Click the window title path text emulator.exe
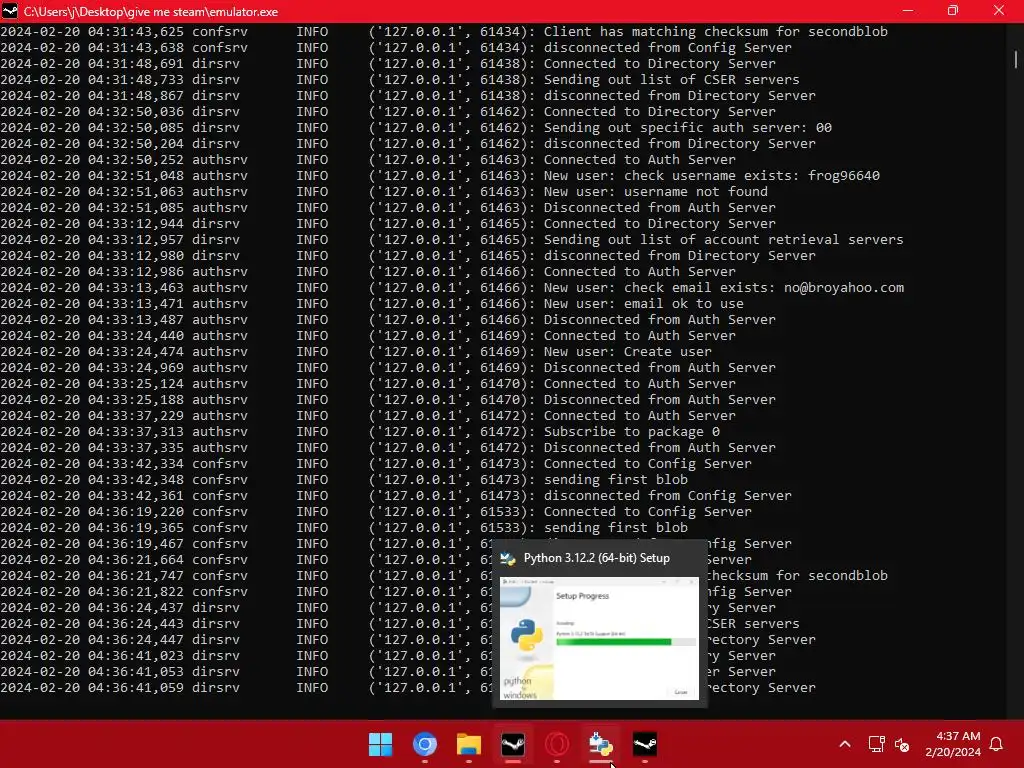The height and width of the screenshot is (768, 1024). [151, 12]
